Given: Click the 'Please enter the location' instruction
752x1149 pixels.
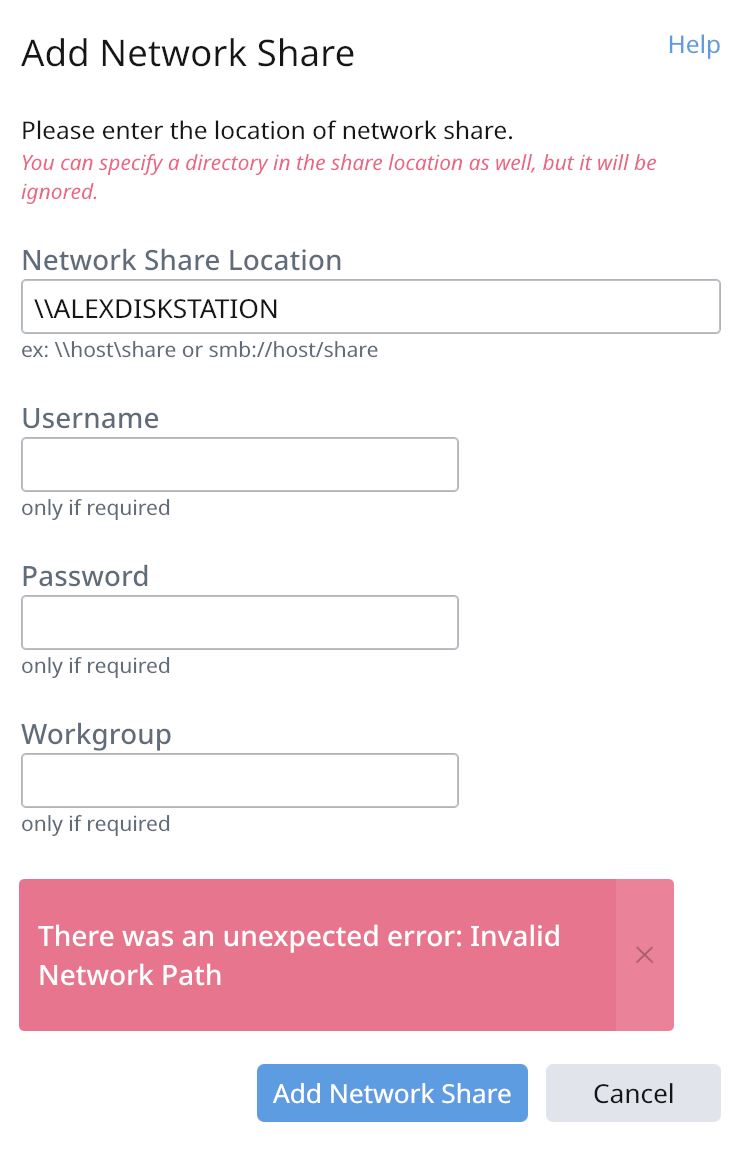Looking at the screenshot, I should [267, 131].
